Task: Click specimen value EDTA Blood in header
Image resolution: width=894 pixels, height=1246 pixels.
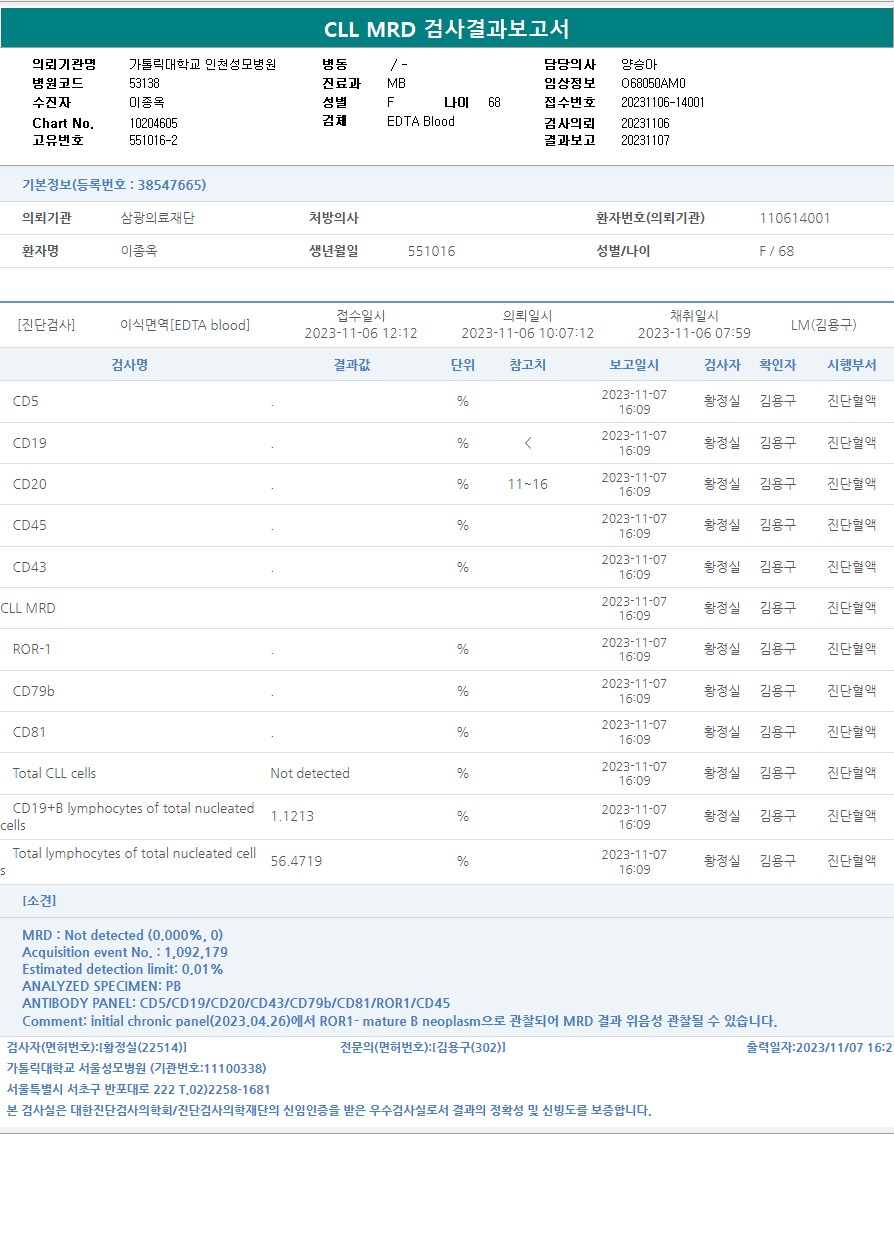Action: (421, 121)
